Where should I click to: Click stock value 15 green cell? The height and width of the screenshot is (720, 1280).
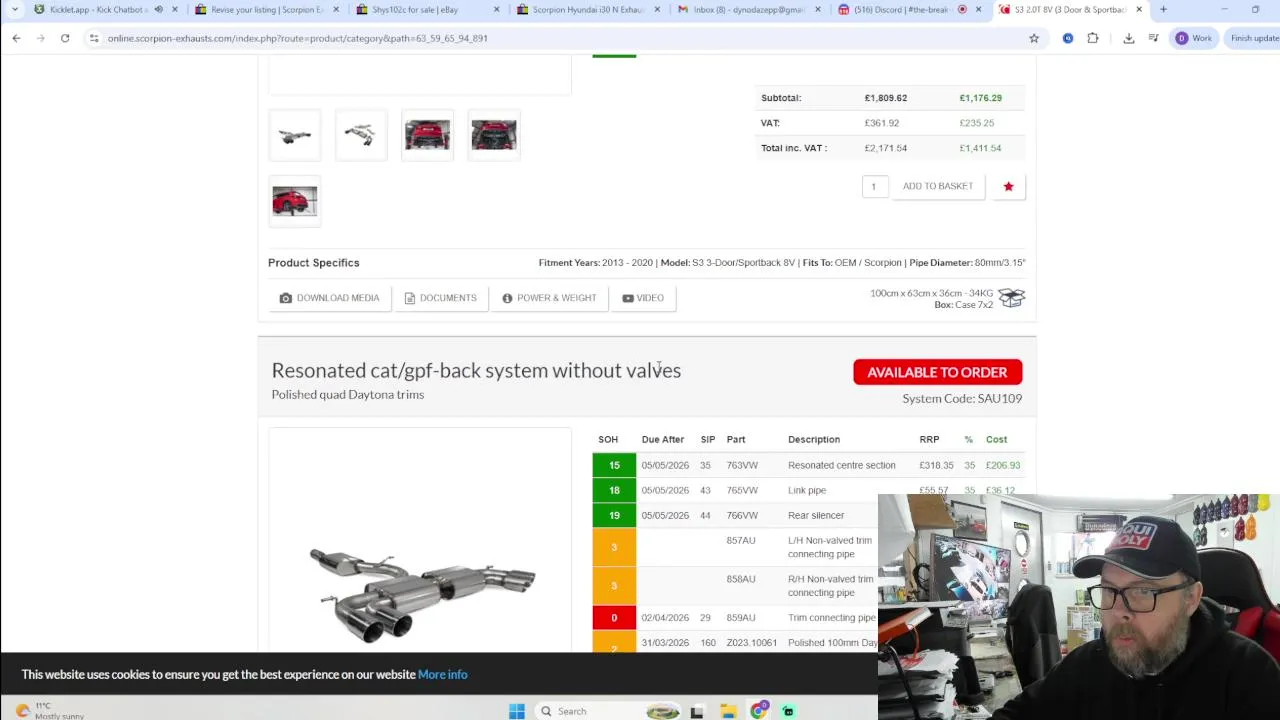pyautogui.click(x=614, y=465)
